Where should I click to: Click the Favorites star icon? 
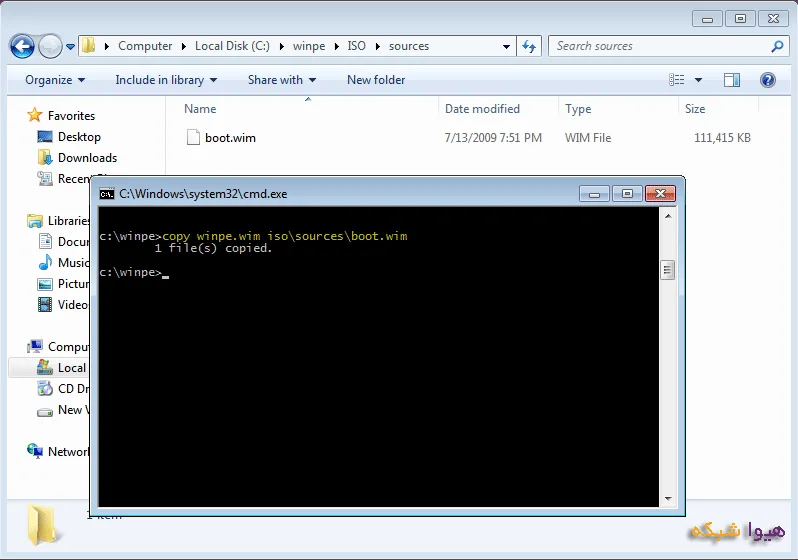[x=34, y=115]
